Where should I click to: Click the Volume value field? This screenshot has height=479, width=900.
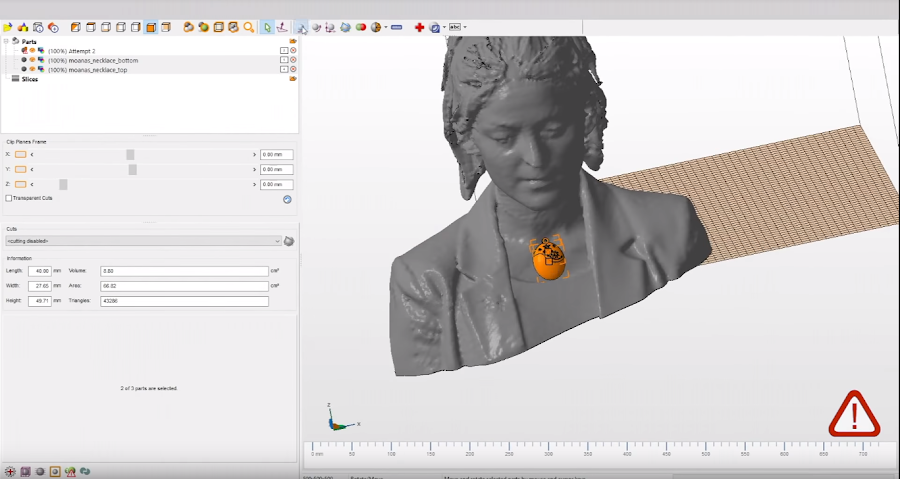tap(184, 271)
